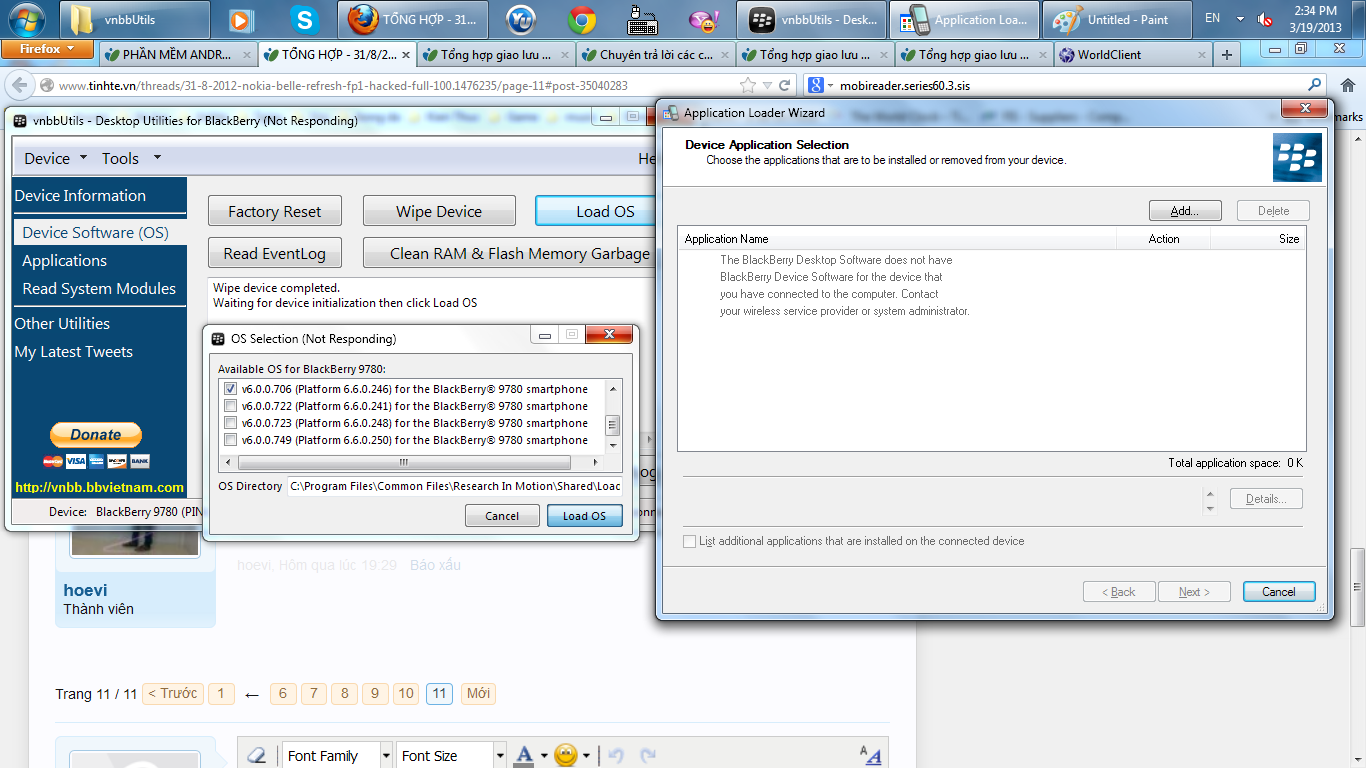Screen dimensions: 1366x768
Task: Click search magnifier in Firefox search box
Action: click(x=1316, y=86)
